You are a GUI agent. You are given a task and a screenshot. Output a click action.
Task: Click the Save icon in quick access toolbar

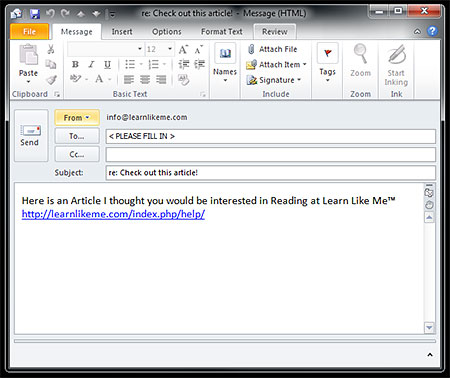34,14
